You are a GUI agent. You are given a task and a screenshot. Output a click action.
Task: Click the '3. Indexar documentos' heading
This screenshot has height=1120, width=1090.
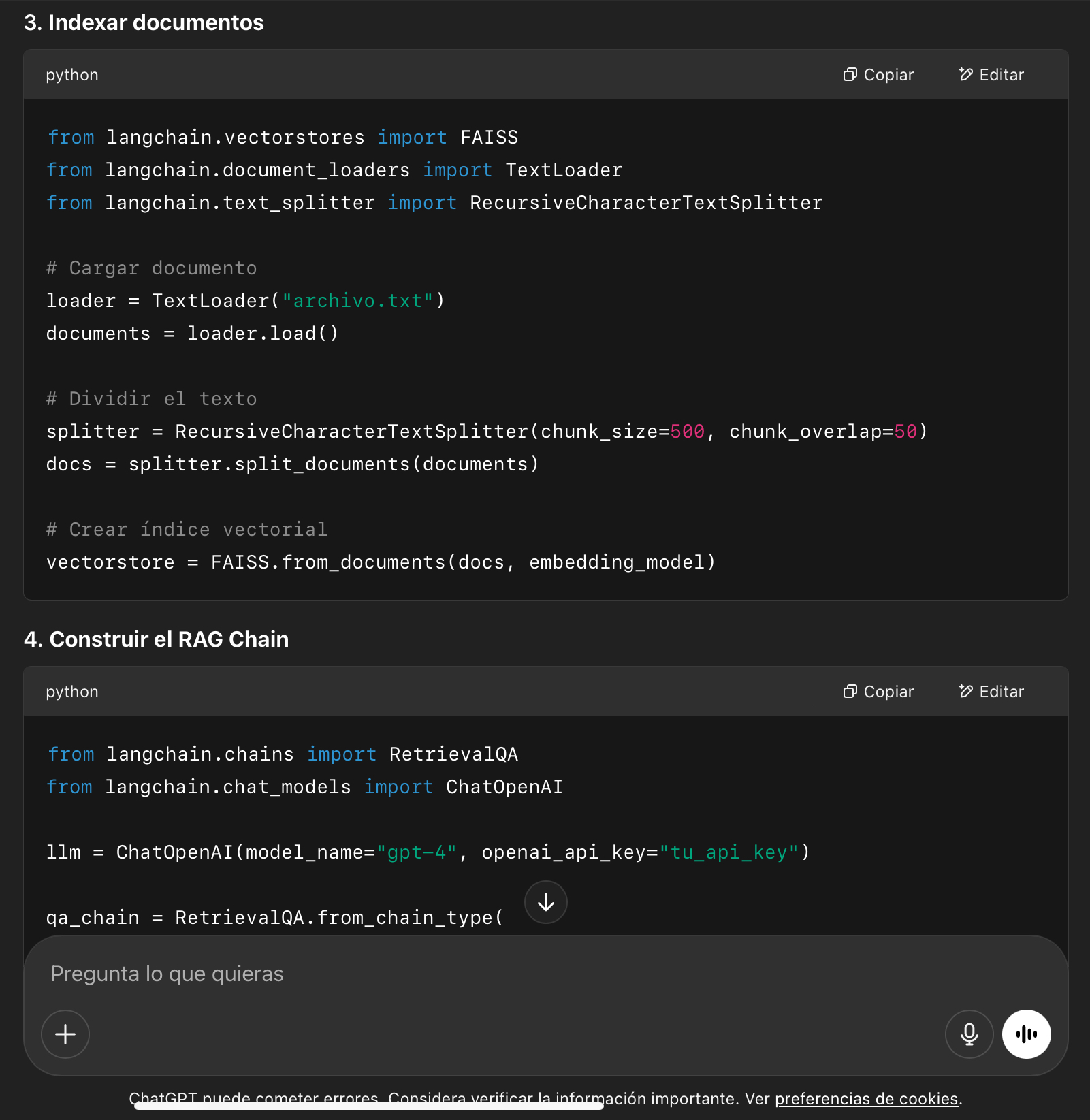tap(144, 22)
